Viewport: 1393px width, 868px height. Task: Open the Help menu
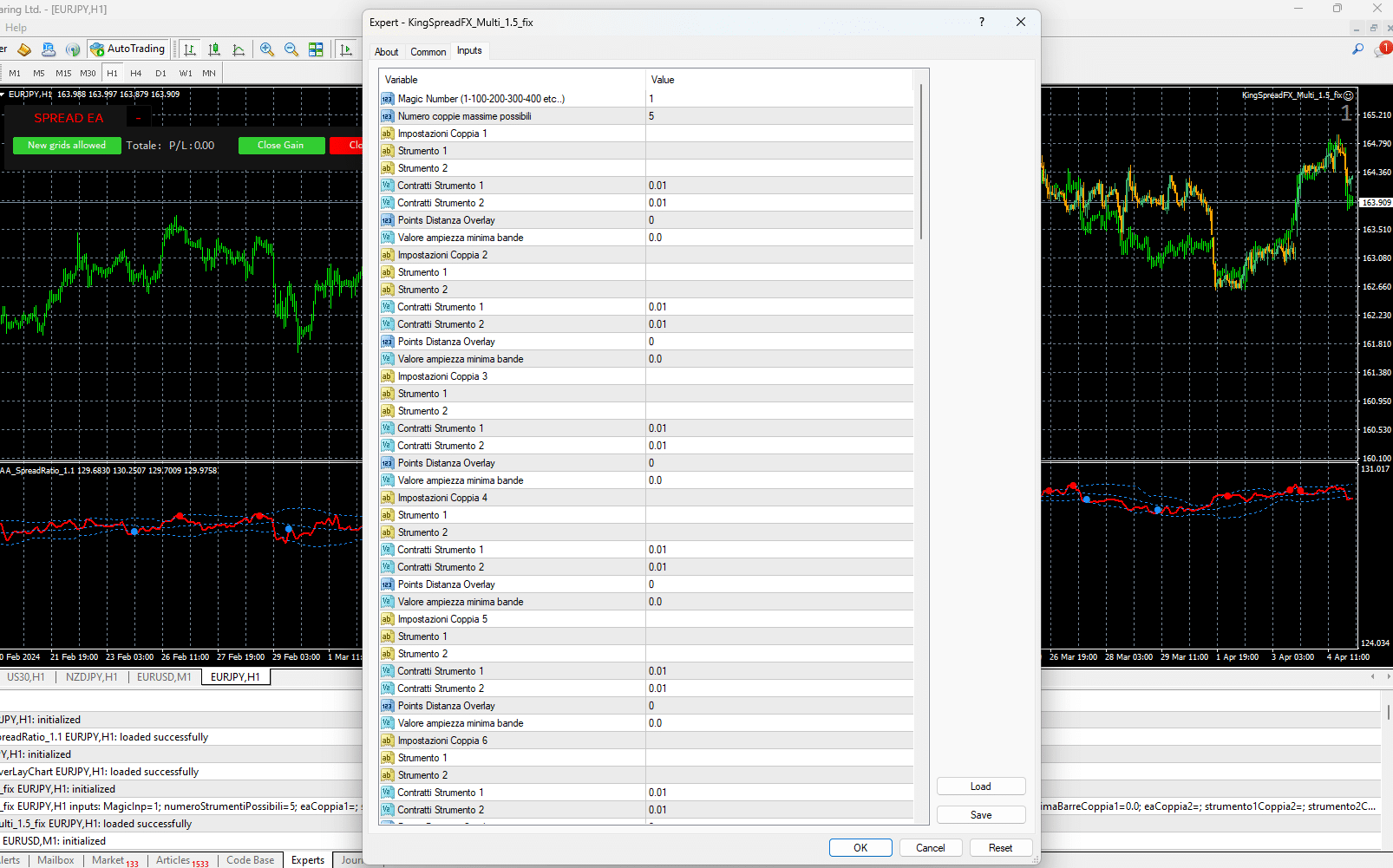pos(16,27)
